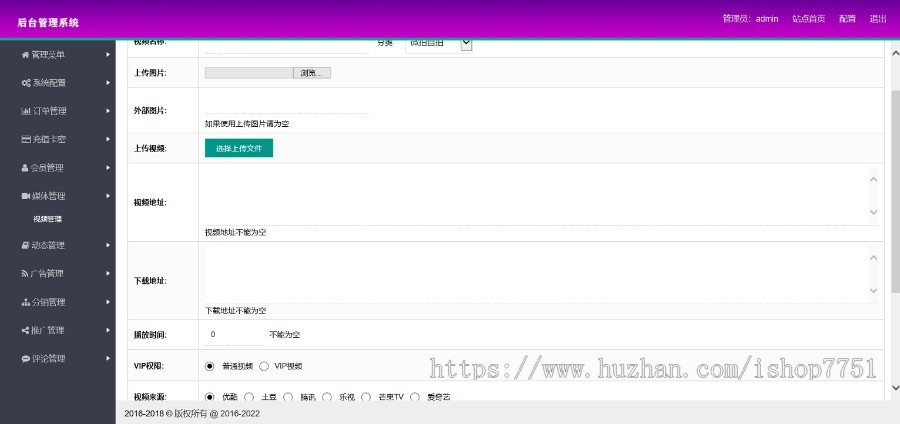900x424 pixels.
Task: Choose 乐视 as the video source
Action: click(x=327, y=396)
